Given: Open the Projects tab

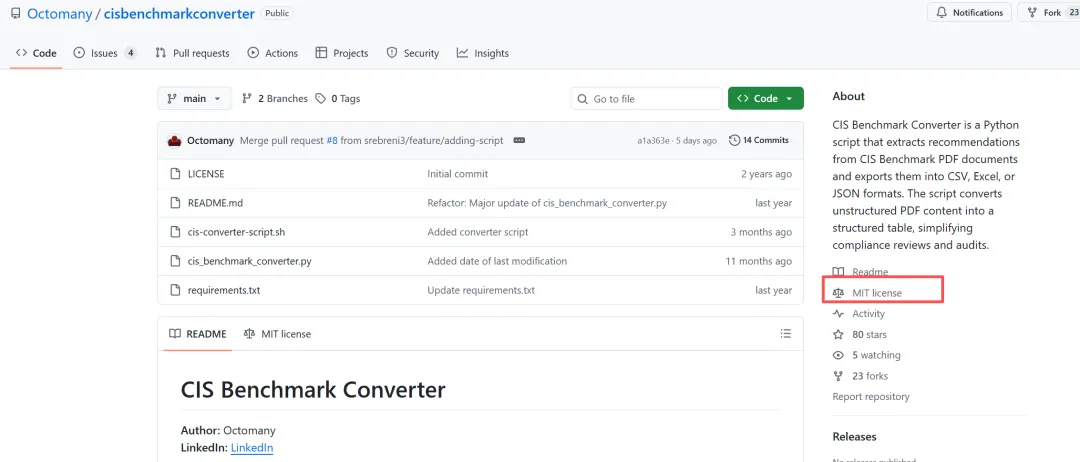Looking at the screenshot, I should click(x=342, y=53).
